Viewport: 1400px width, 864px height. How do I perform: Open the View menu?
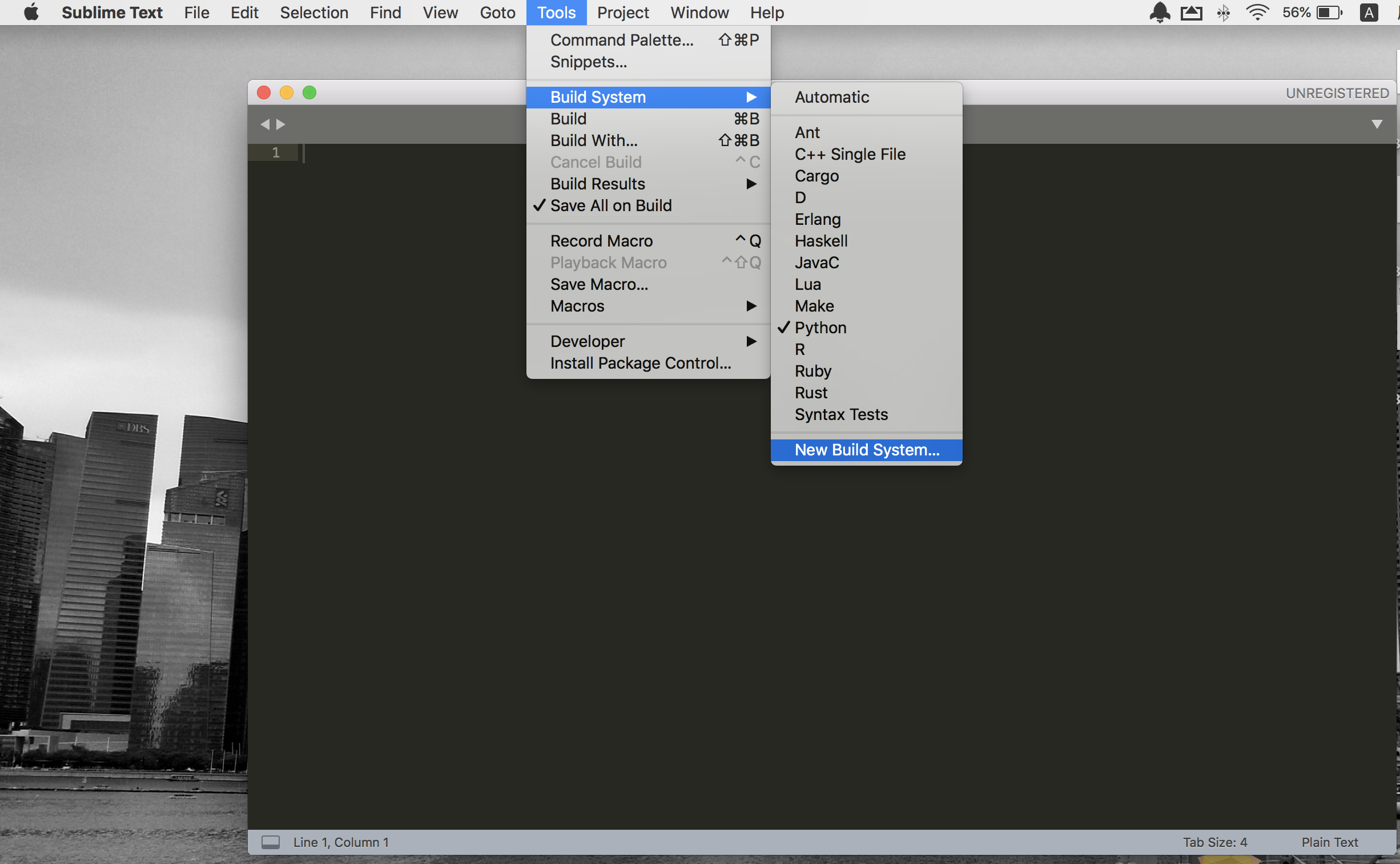440,12
